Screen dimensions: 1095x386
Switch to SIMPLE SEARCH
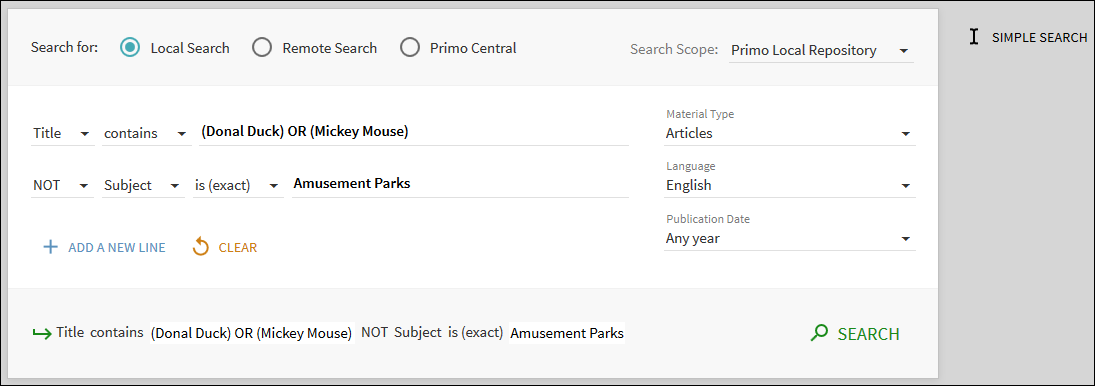(x=1039, y=38)
